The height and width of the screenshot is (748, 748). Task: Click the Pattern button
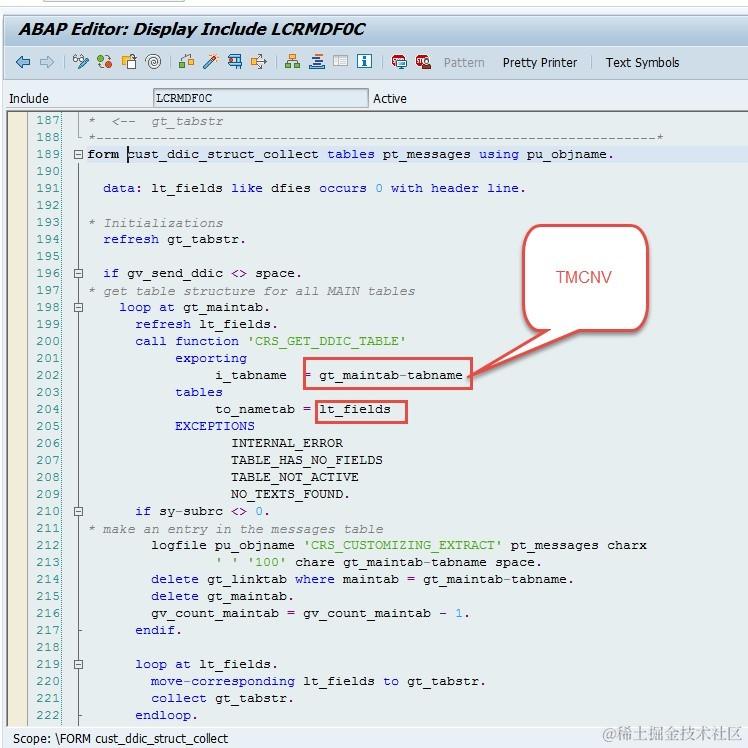pos(464,63)
